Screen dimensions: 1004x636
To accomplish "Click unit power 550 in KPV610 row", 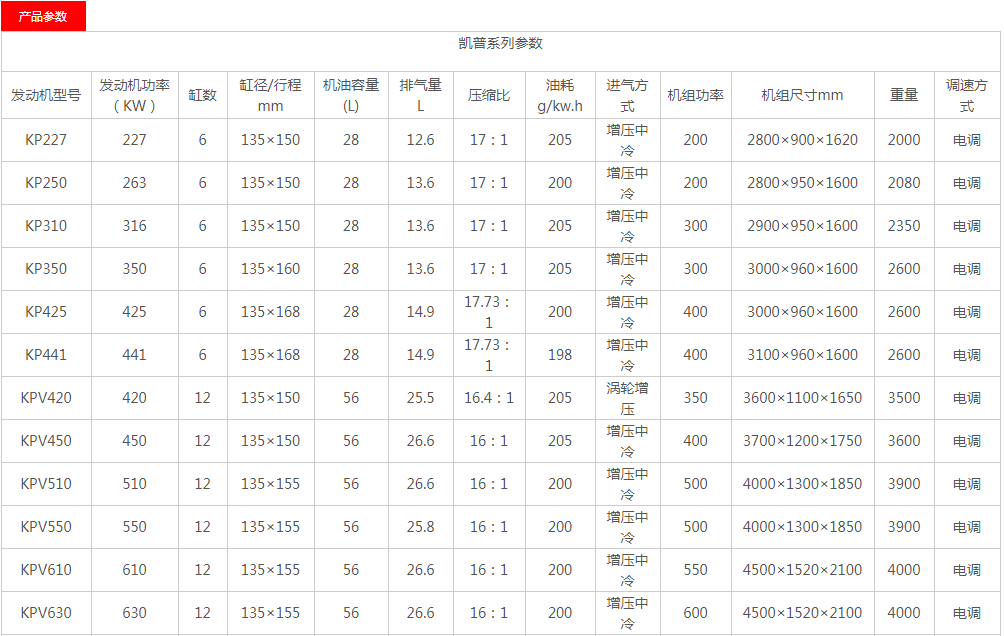I will pos(695,569).
